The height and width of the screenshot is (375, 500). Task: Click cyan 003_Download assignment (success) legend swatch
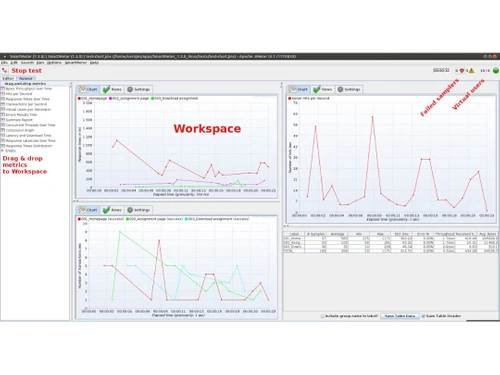[186, 219]
